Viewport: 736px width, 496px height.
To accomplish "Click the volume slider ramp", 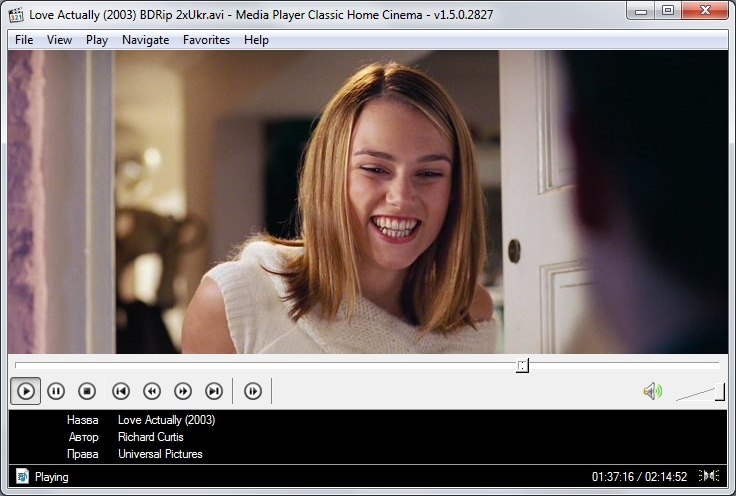I will click(700, 392).
